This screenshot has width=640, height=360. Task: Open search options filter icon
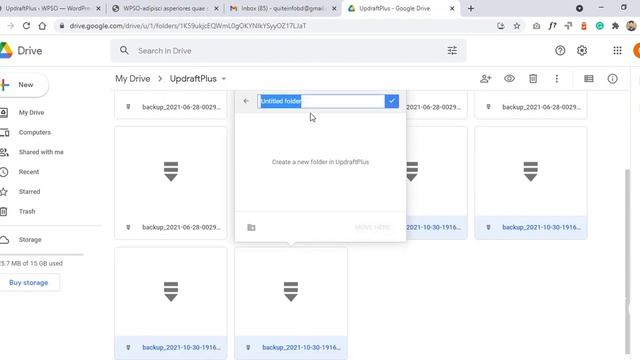click(x=452, y=51)
